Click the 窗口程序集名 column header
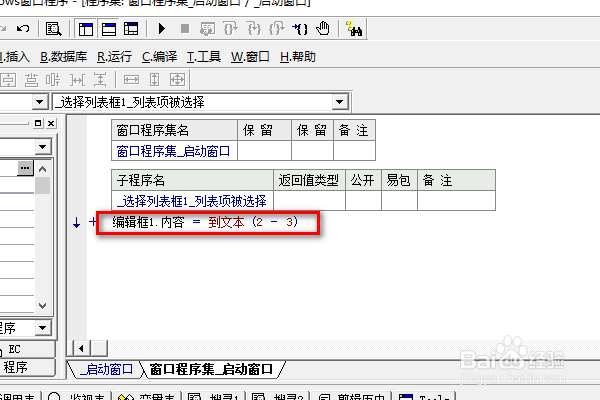The height and width of the screenshot is (400, 600). click(174, 131)
